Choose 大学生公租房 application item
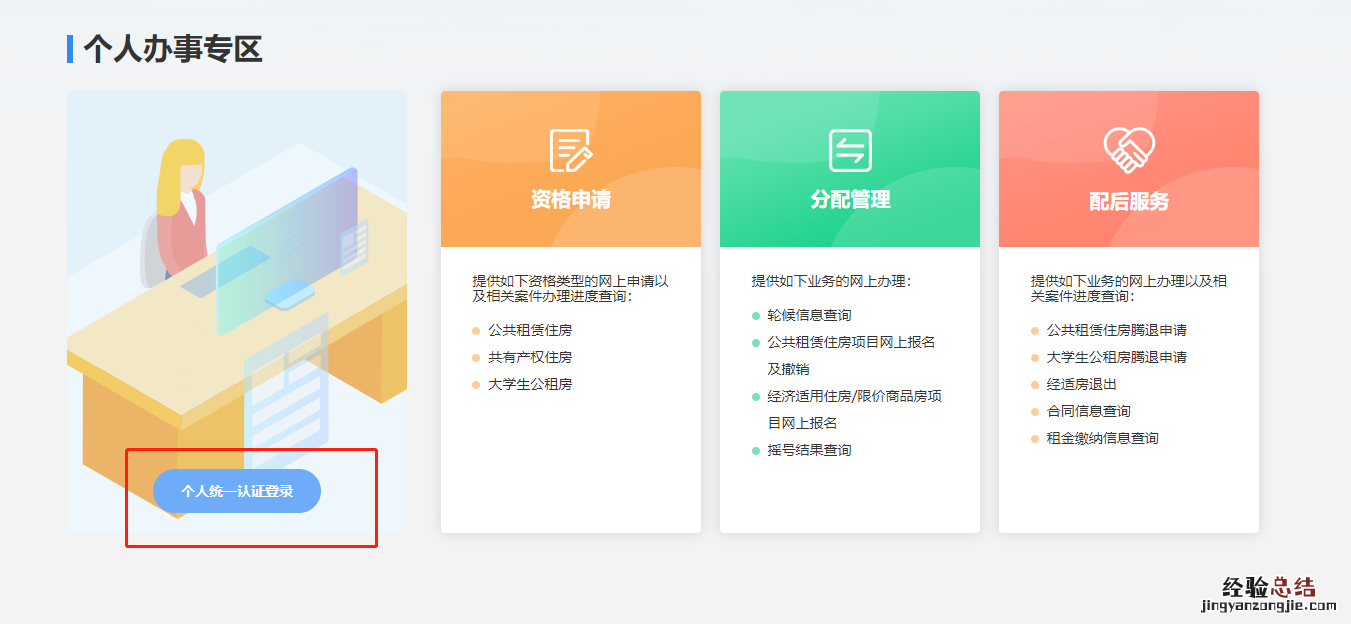Viewport: 1351px width, 624px height. point(530,384)
